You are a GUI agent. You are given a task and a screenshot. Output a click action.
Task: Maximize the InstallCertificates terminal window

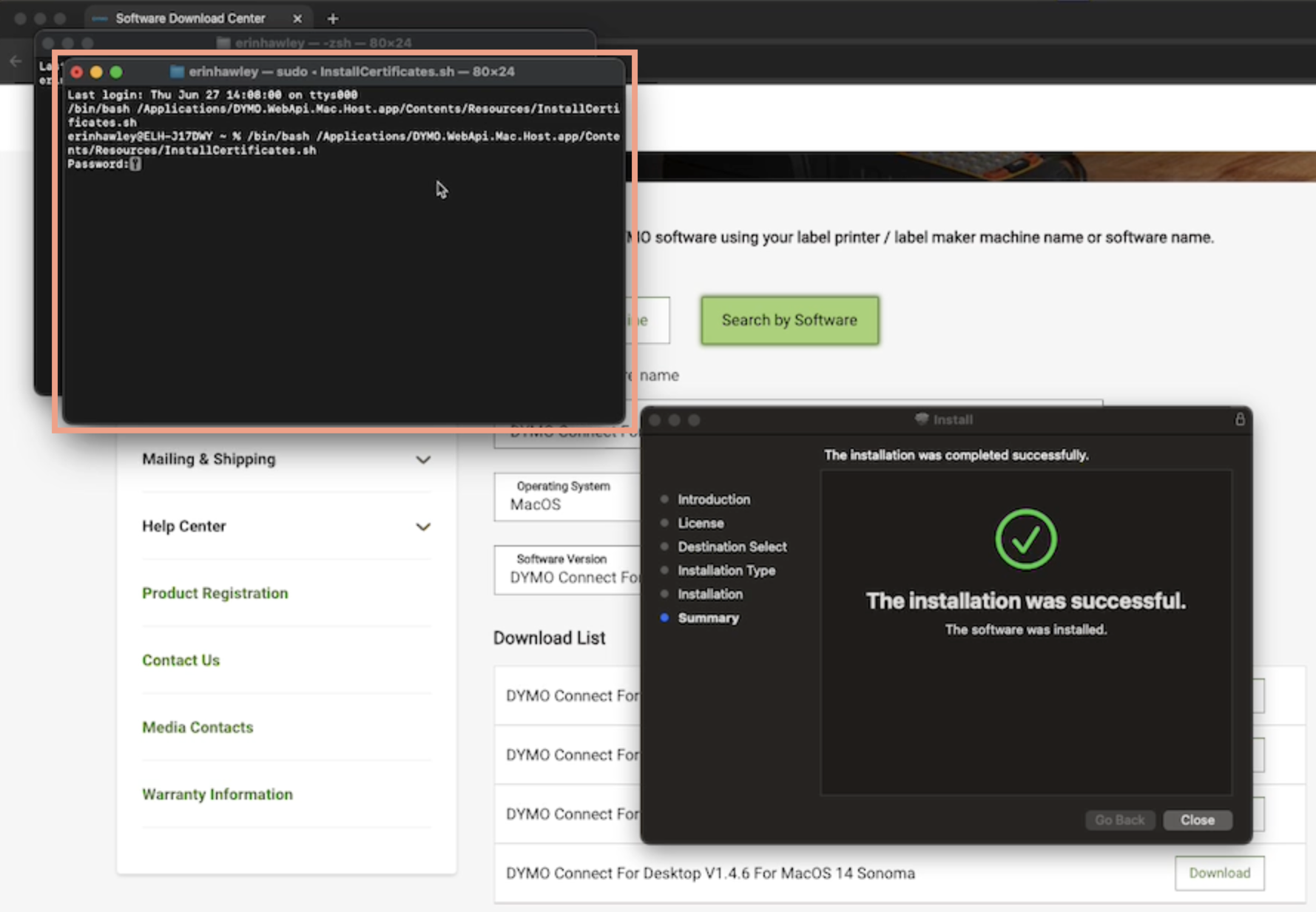tap(116, 72)
